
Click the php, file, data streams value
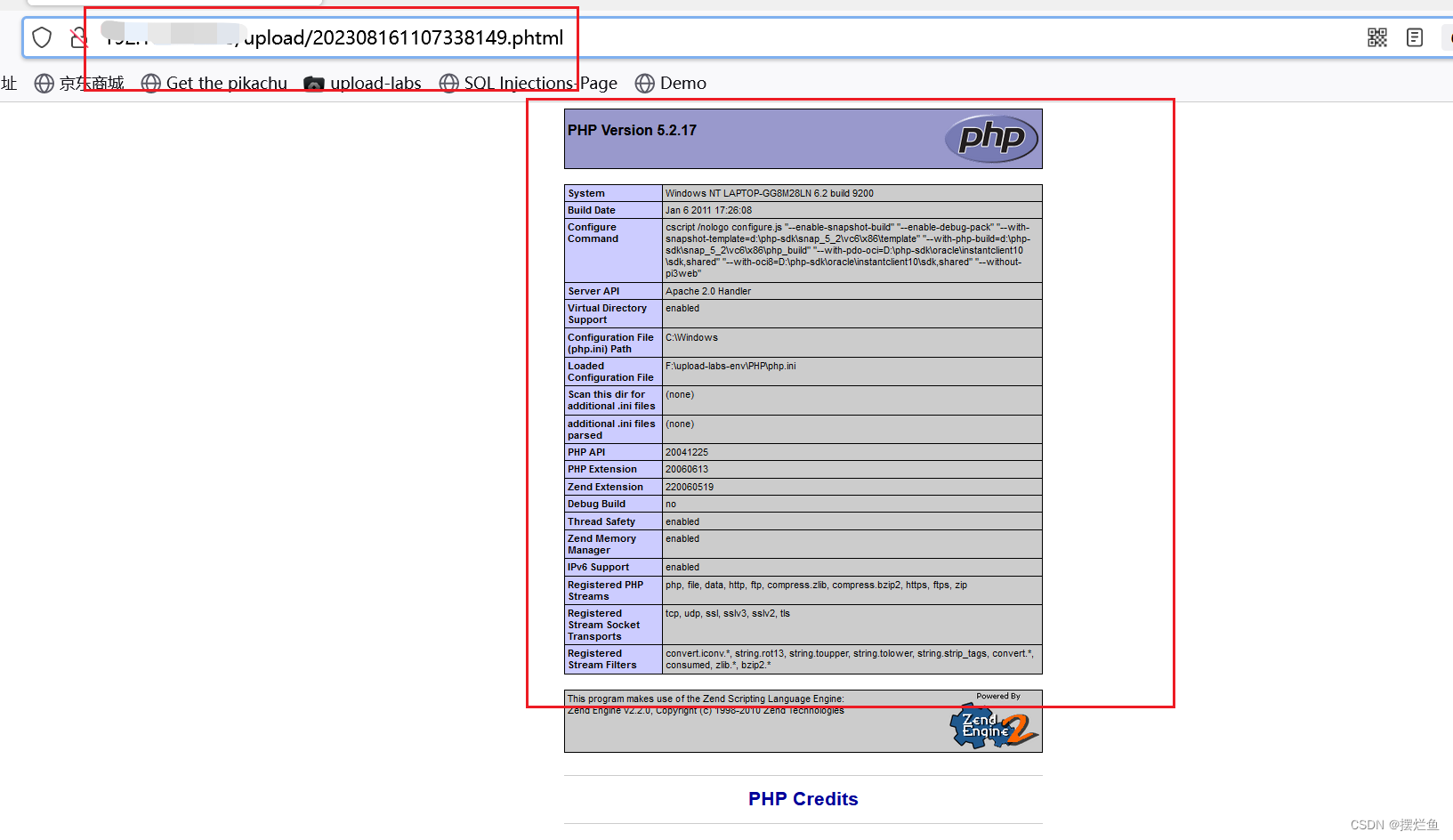coord(816,585)
